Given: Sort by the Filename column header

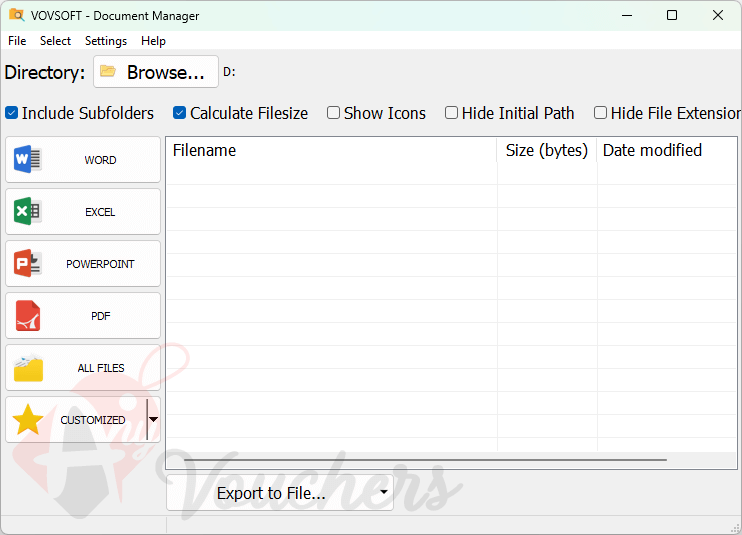Looking at the screenshot, I should point(331,150).
